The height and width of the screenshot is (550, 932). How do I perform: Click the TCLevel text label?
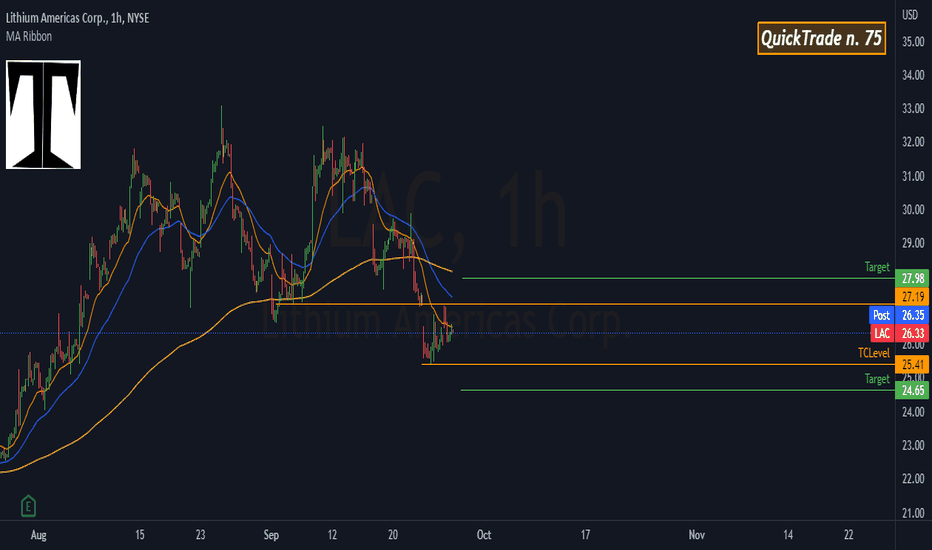pyautogui.click(x=874, y=353)
